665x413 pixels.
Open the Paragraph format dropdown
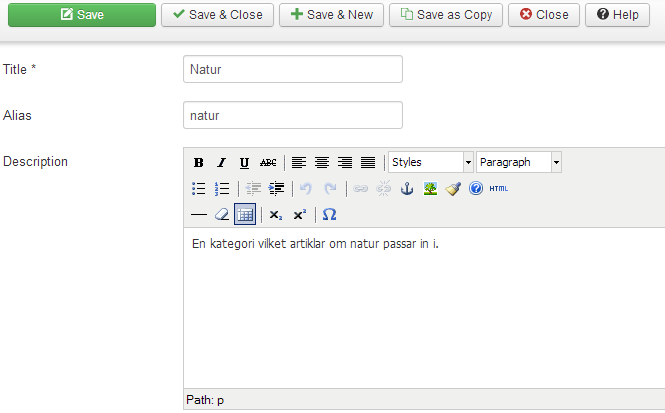pyautogui.click(x=519, y=162)
